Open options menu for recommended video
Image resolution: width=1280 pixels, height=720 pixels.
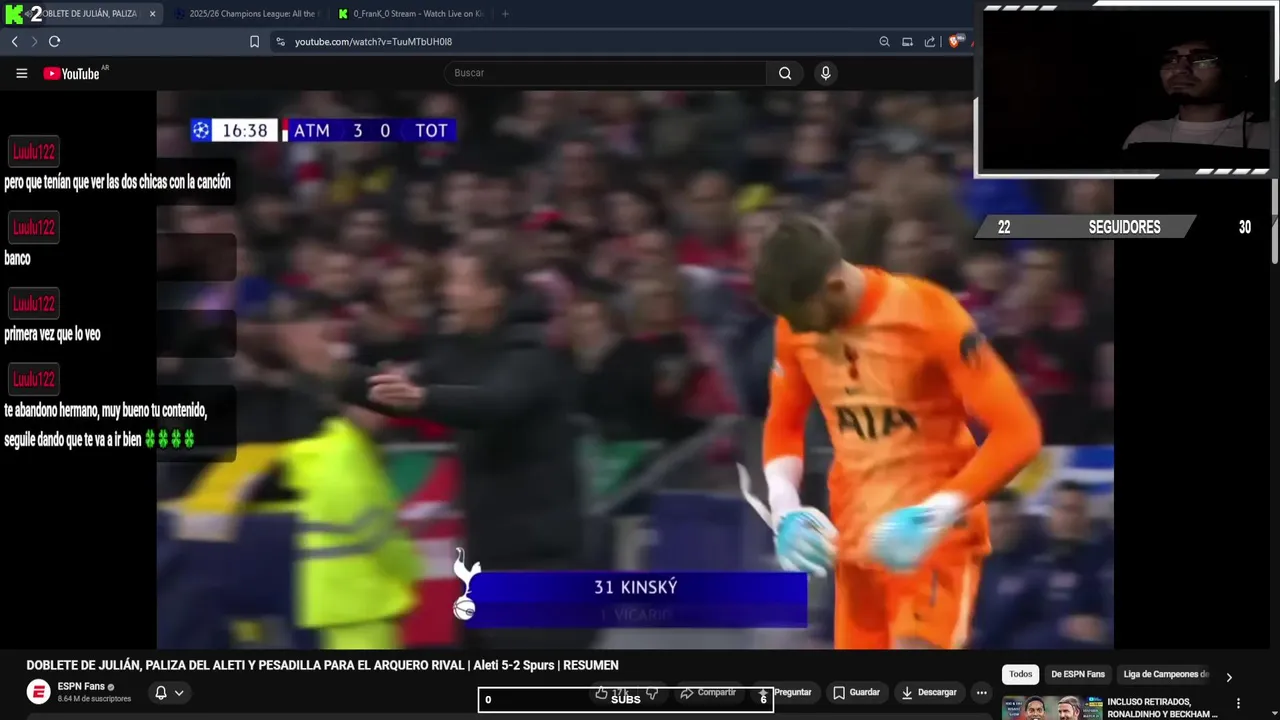[1238, 703]
